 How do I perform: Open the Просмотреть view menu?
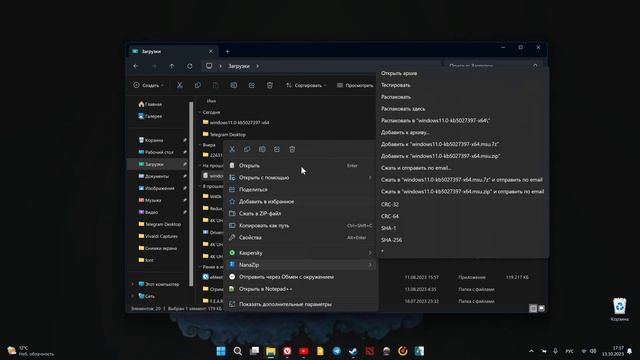355,85
